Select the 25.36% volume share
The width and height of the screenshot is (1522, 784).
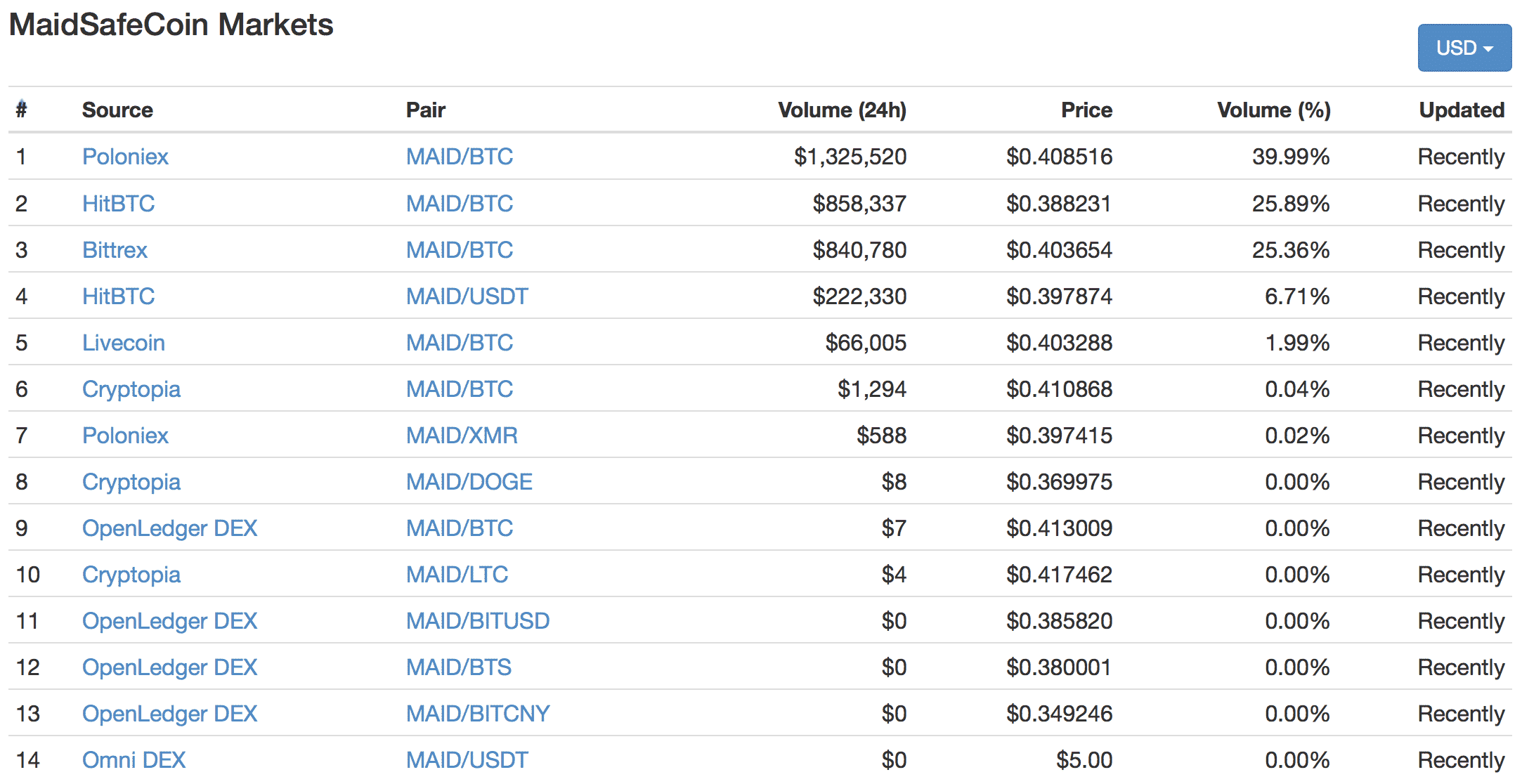pos(1291,249)
